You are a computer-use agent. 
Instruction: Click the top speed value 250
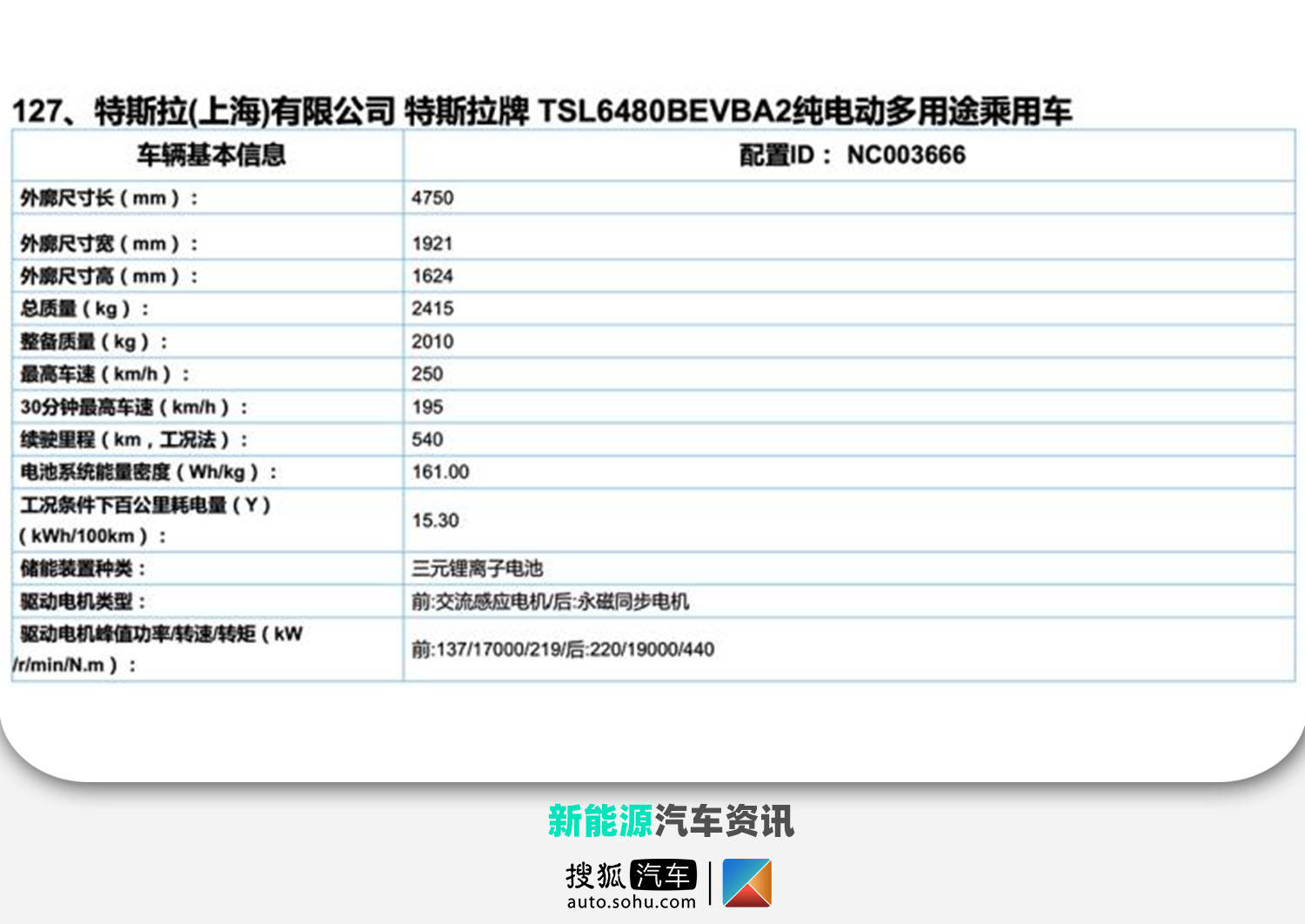click(x=427, y=374)
